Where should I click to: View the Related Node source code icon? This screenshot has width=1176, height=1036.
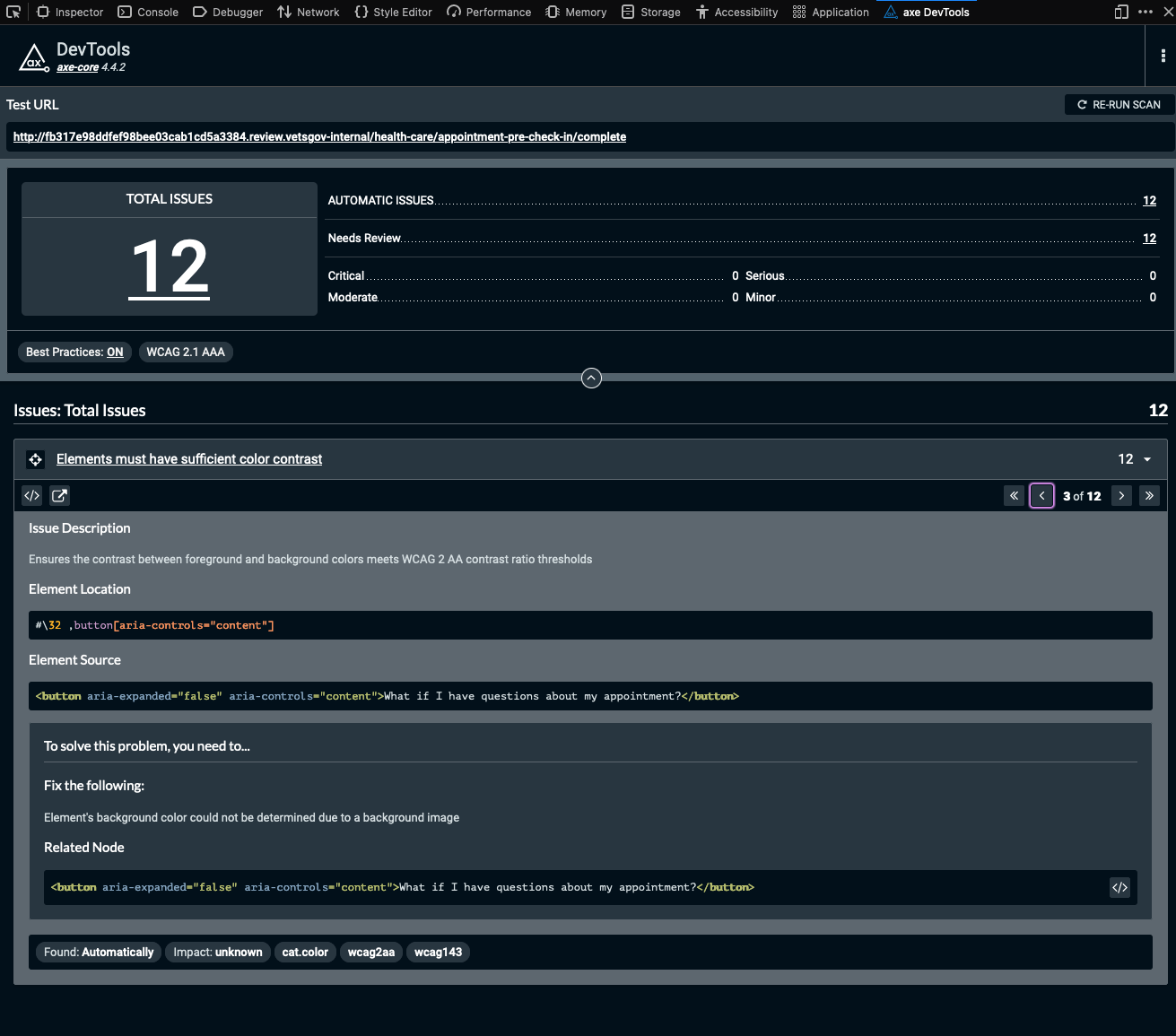(1119, 887)
